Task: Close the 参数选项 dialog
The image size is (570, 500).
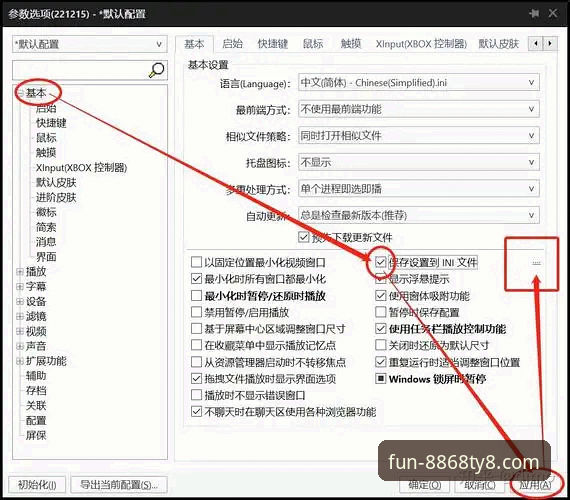Action: click(553, 13)
